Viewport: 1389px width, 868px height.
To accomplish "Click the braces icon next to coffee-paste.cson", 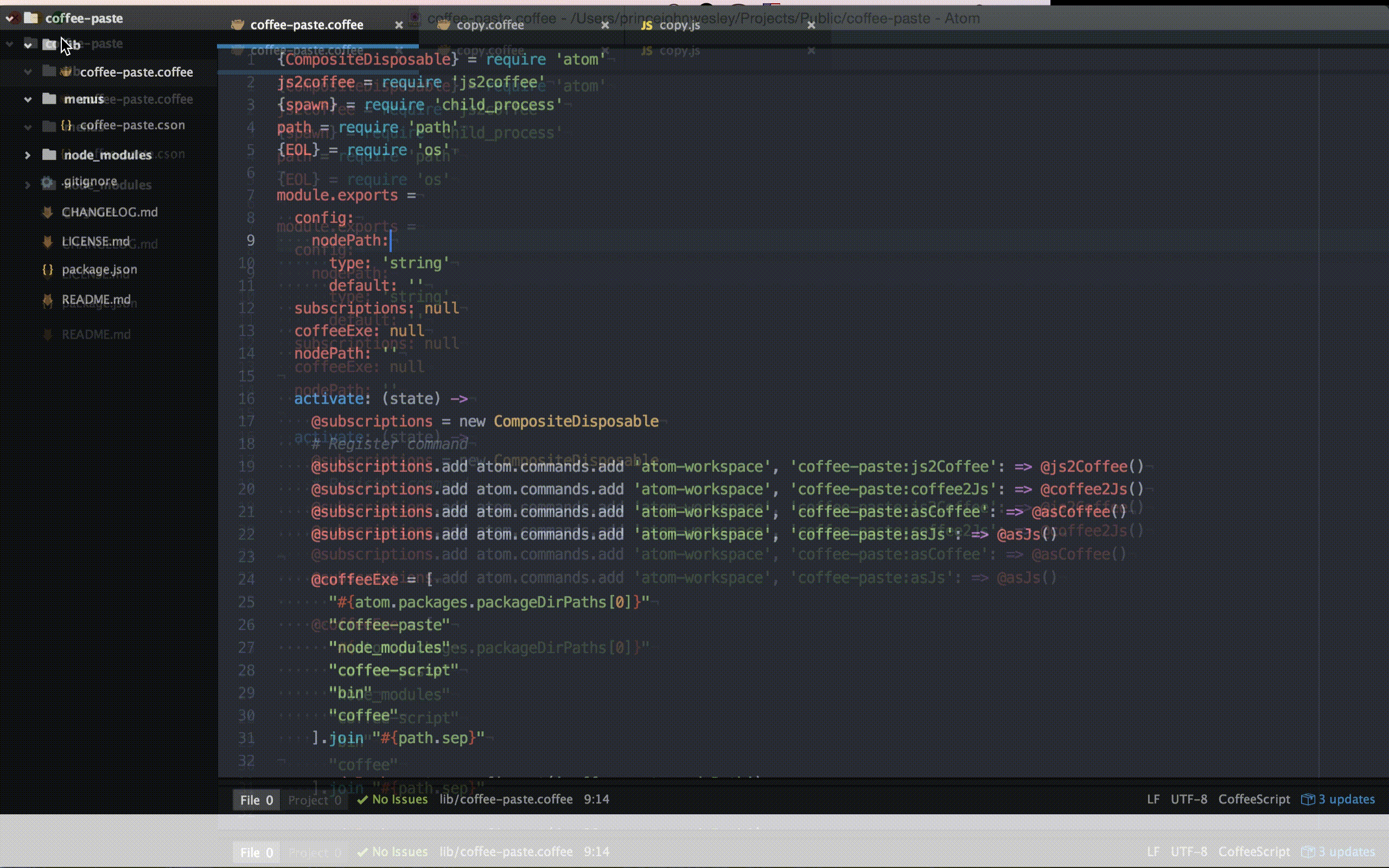I will [66, 125].
